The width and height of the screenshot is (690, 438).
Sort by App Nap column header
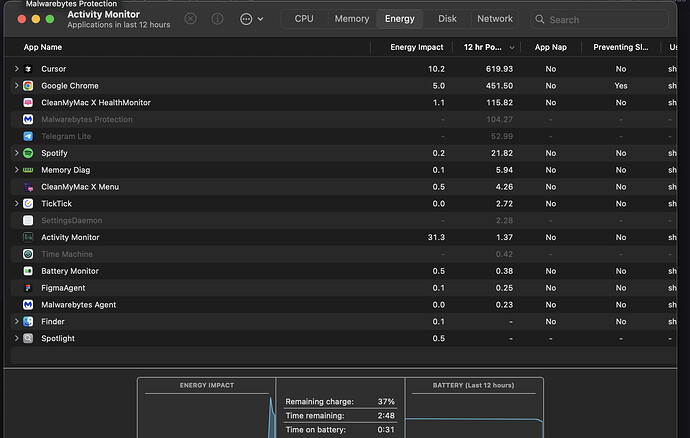click(x=551, y=47)
